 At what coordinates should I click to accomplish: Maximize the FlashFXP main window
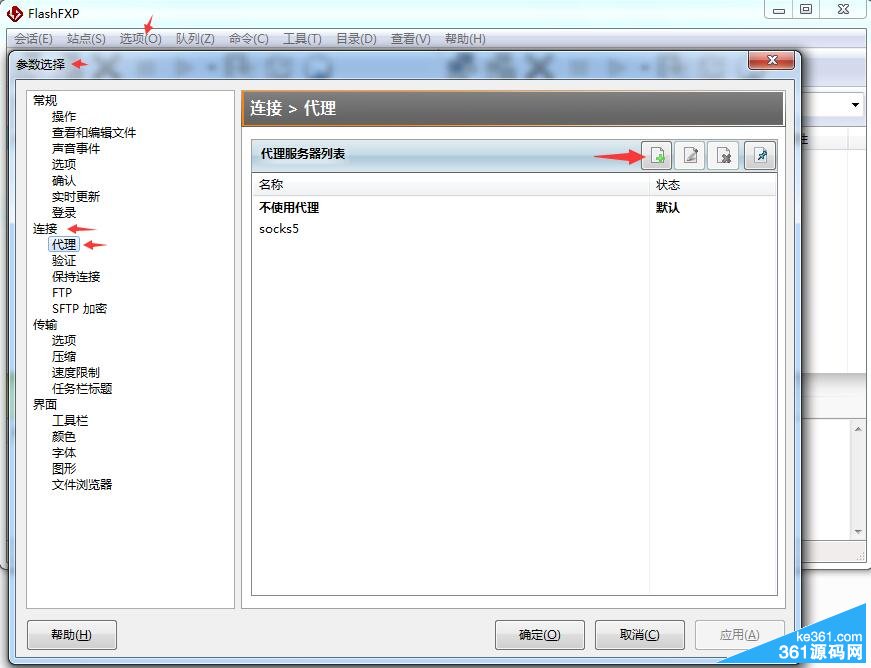806,10
